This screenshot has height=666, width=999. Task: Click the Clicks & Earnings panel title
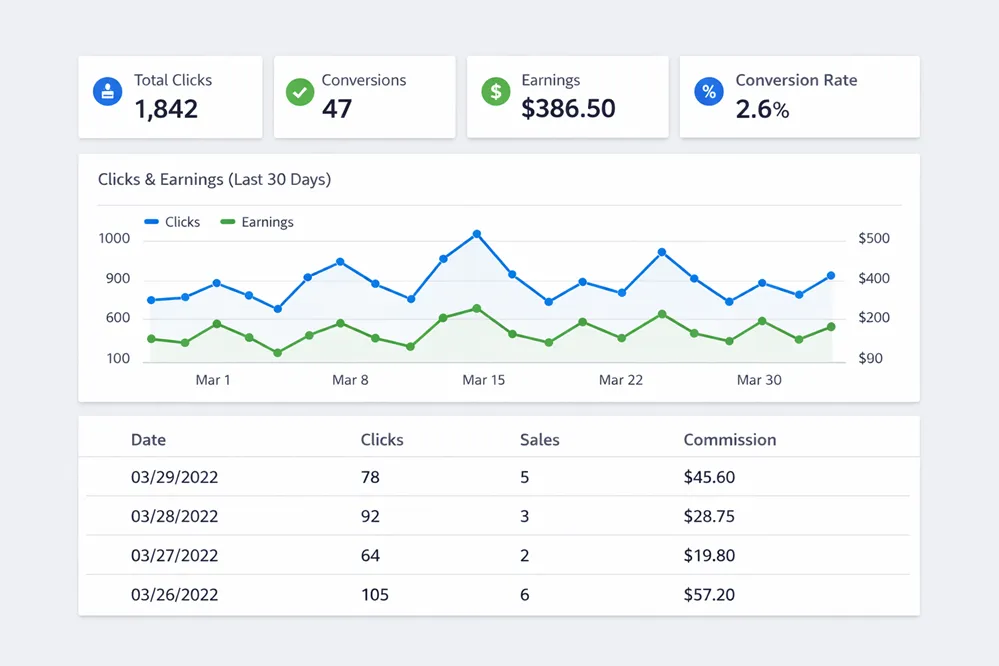point(214,179)
